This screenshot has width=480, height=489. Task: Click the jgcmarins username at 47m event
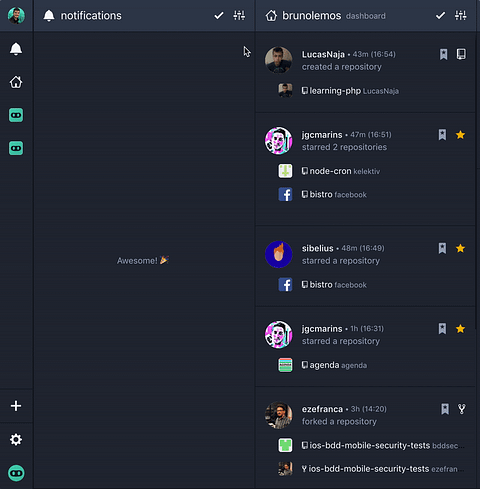click(322, 135)
